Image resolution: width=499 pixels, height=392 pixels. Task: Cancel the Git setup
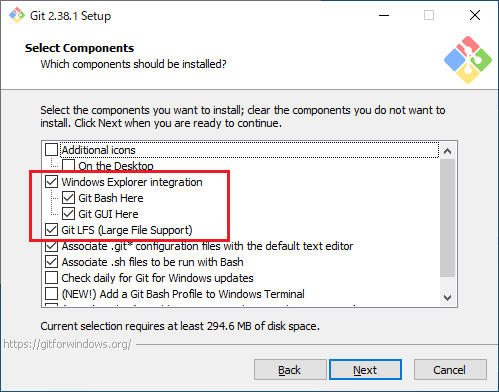click(450, 370)
